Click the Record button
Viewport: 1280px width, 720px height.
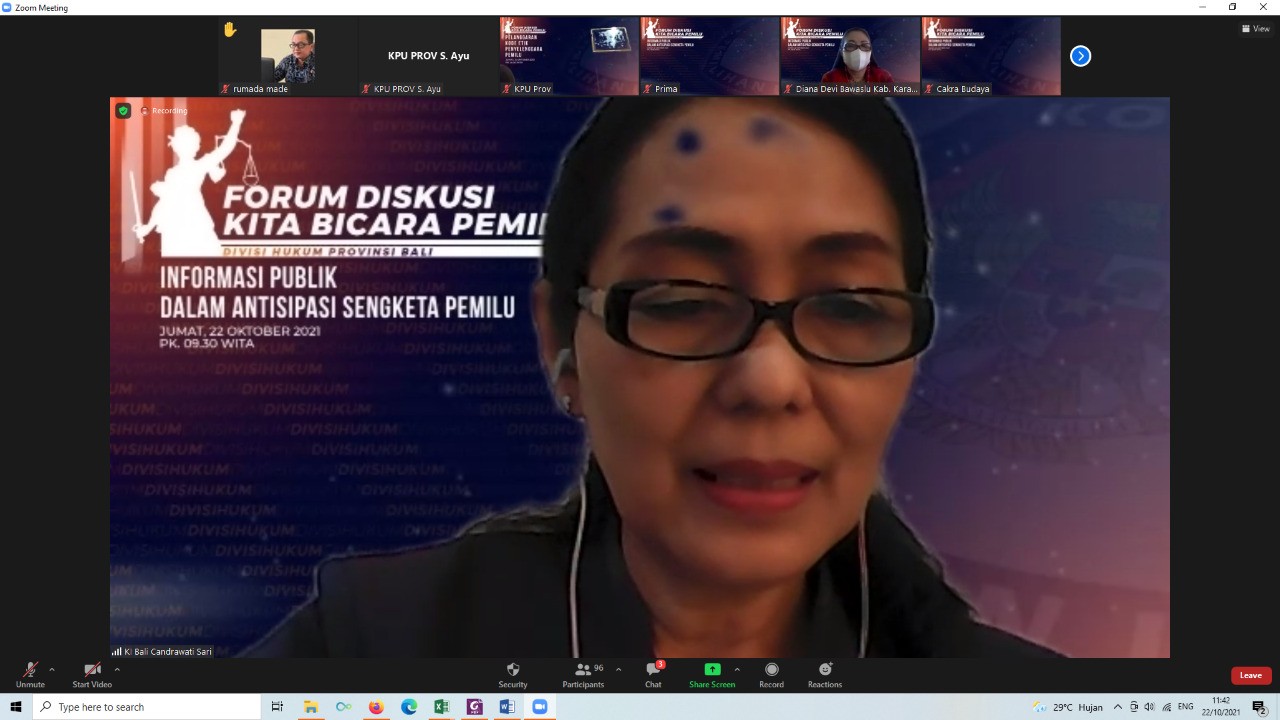(771, 674)
